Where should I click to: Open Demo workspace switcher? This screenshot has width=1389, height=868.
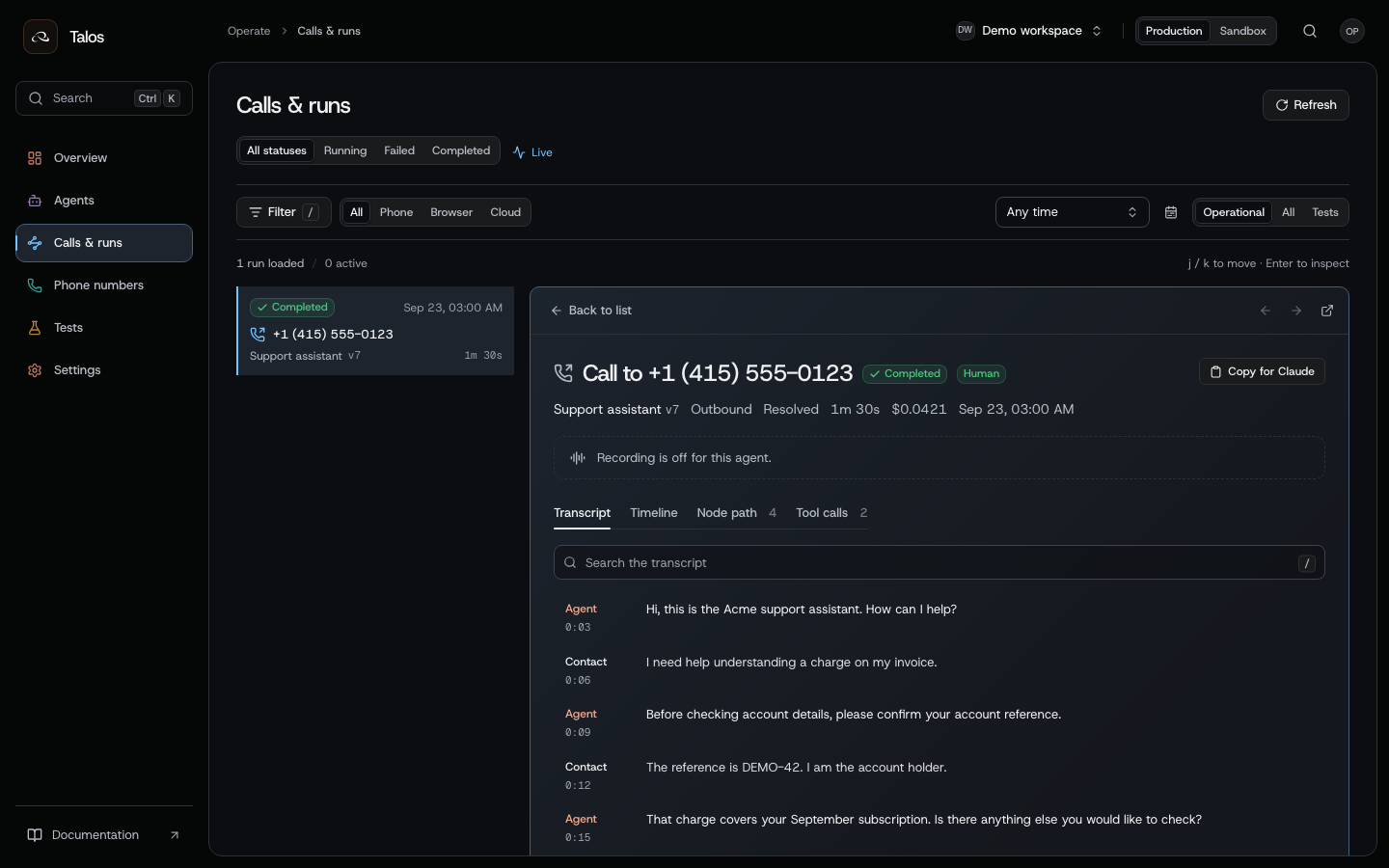(1028, 31)
